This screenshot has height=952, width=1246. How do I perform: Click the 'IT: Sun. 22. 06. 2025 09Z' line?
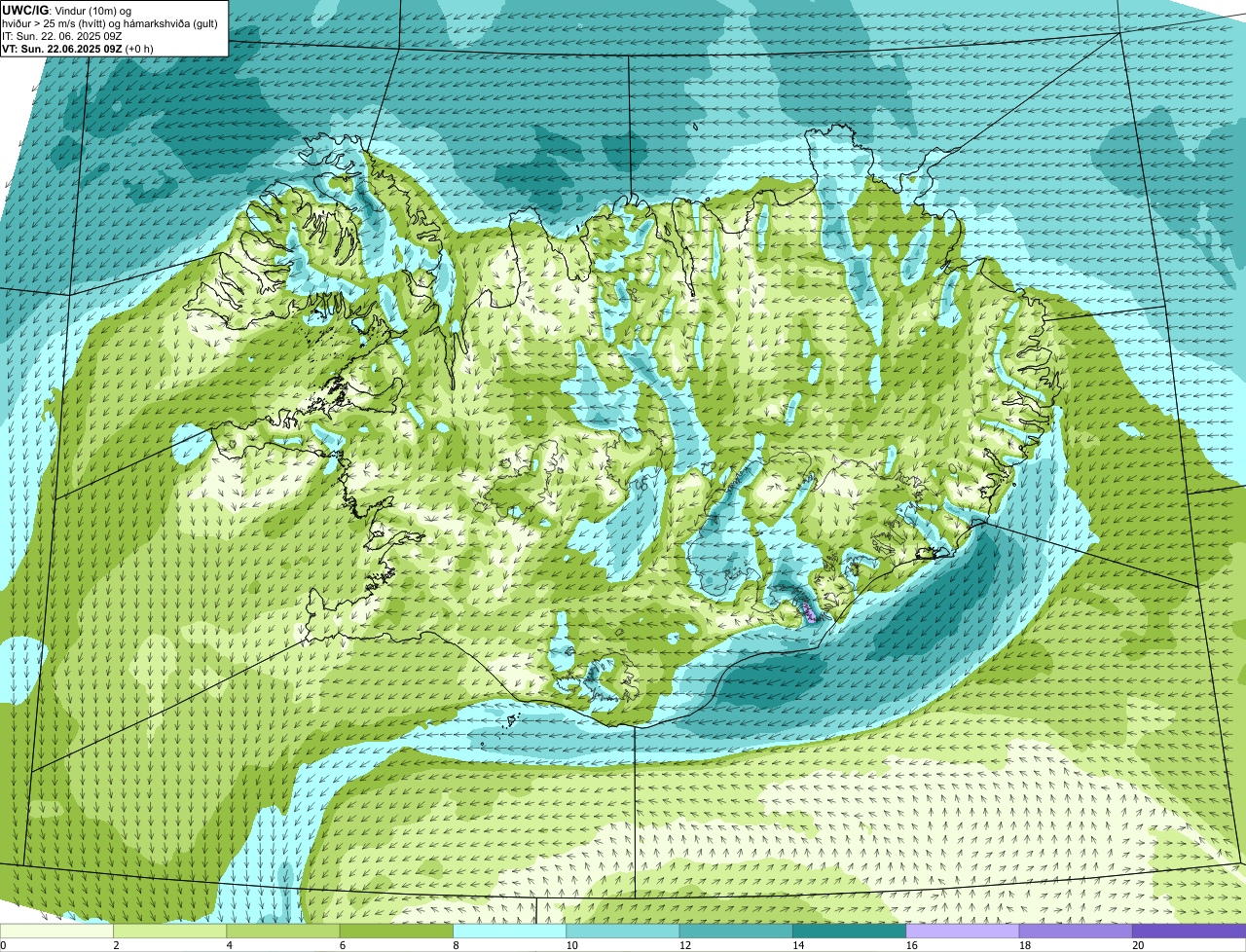pyautogui.click(x=62, y=36)
